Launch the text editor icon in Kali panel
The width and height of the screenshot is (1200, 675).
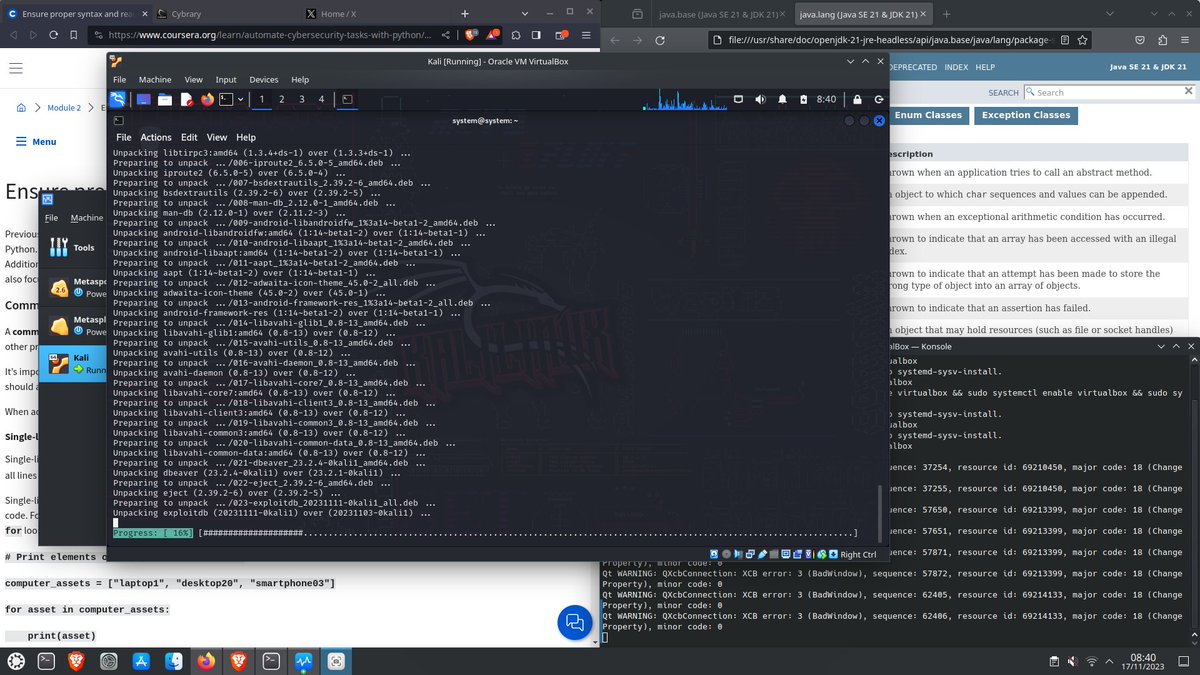coord(187,99)
